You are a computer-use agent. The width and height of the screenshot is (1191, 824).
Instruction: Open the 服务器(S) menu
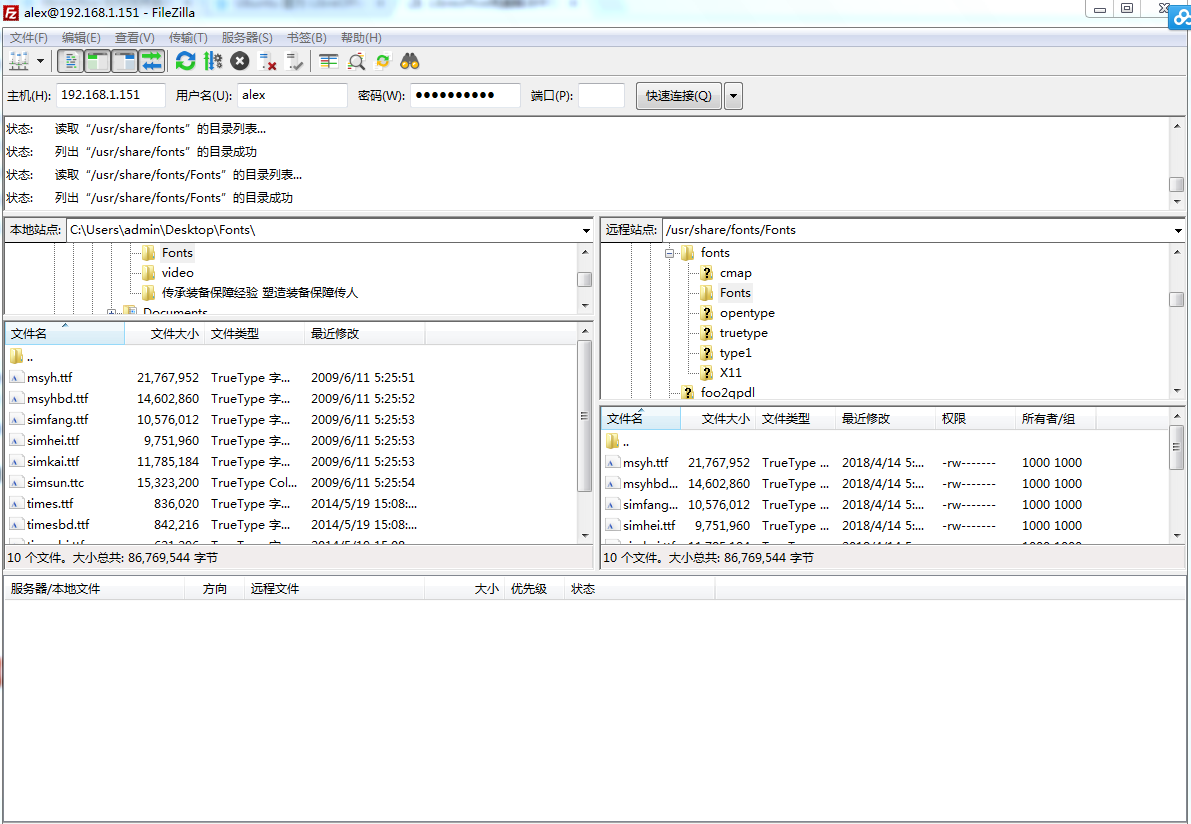click(x=247, y=38)
